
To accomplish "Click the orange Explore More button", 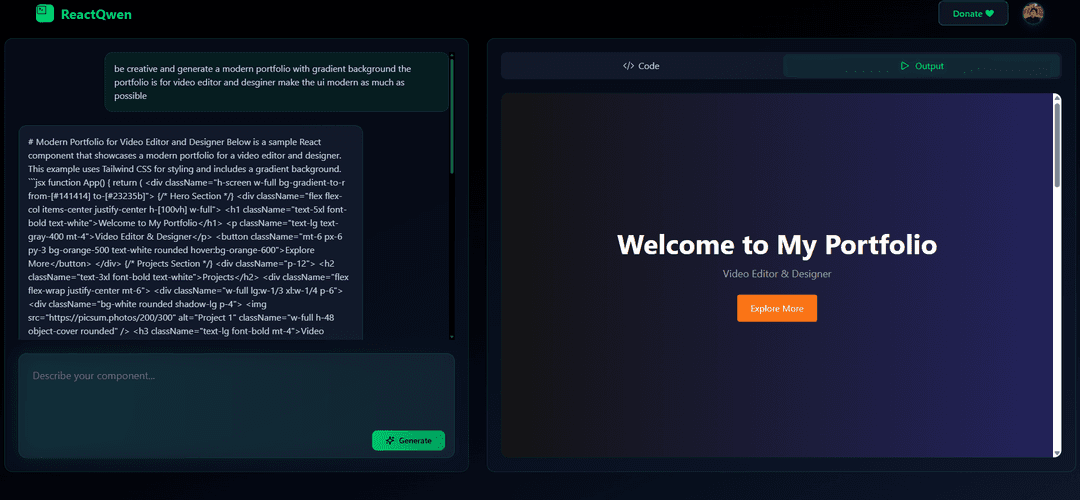I will 777,308.
